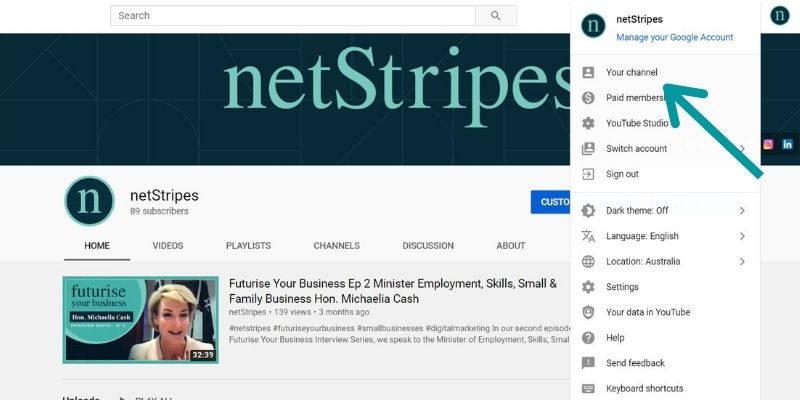Click the Search input field
This screenshot has width=800, height=400.
tap(293, 16)
